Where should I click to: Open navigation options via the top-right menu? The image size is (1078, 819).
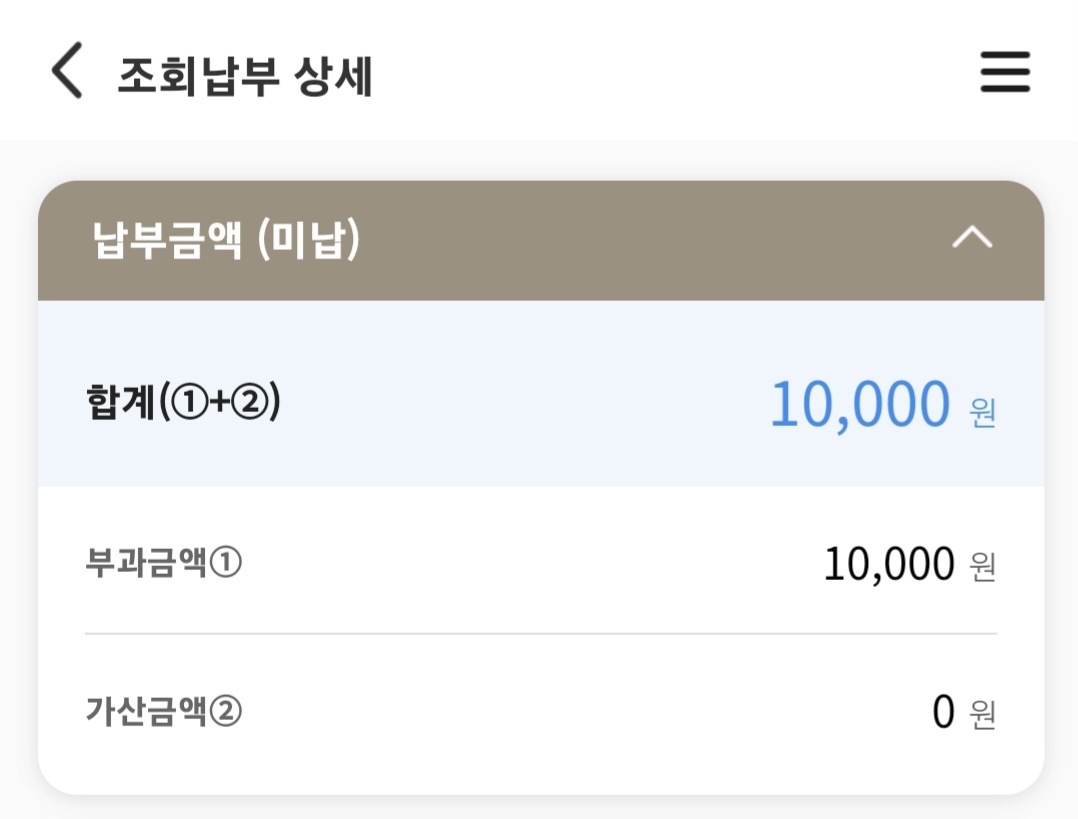1005,72
